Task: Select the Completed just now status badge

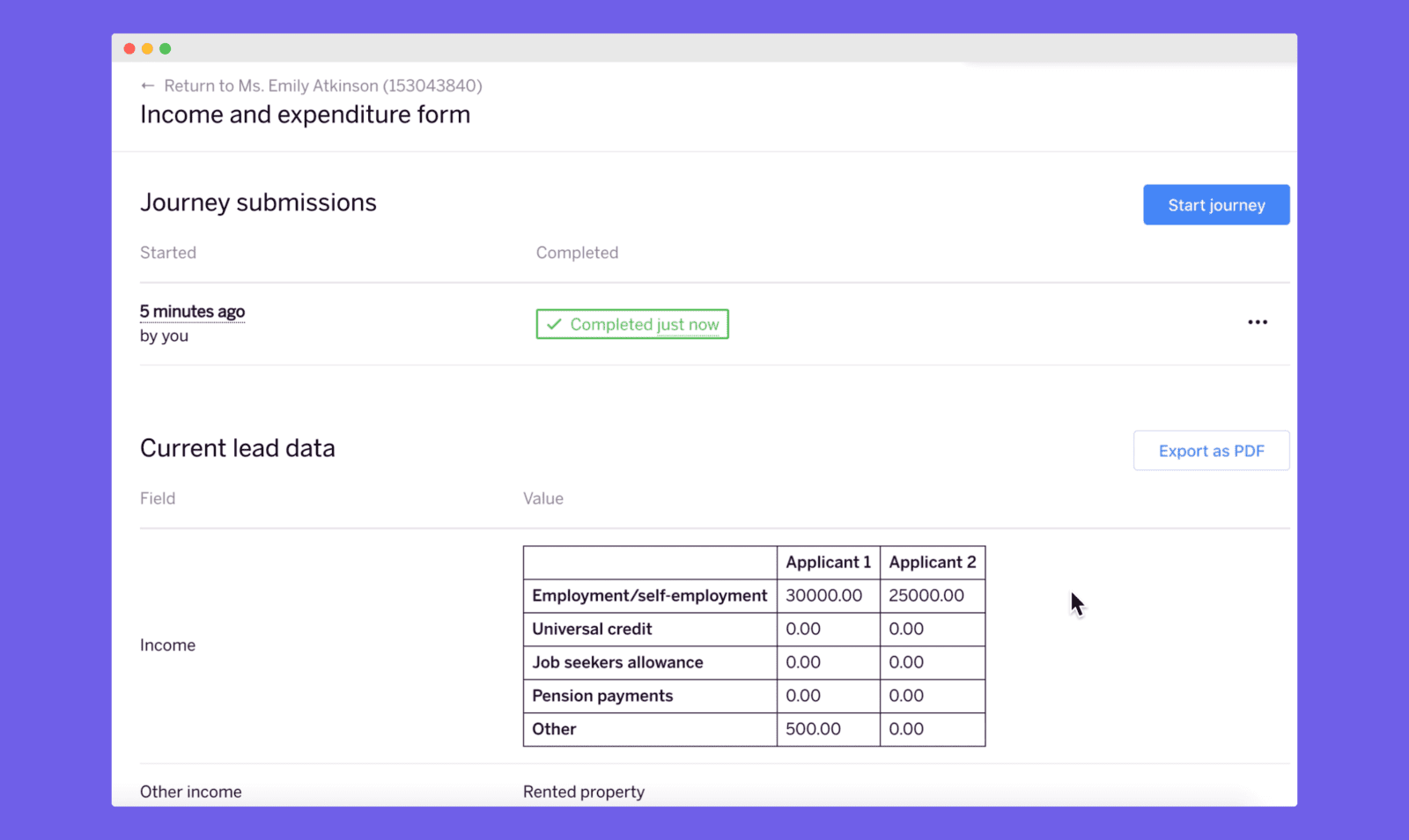Action: [x=632, y=324]
